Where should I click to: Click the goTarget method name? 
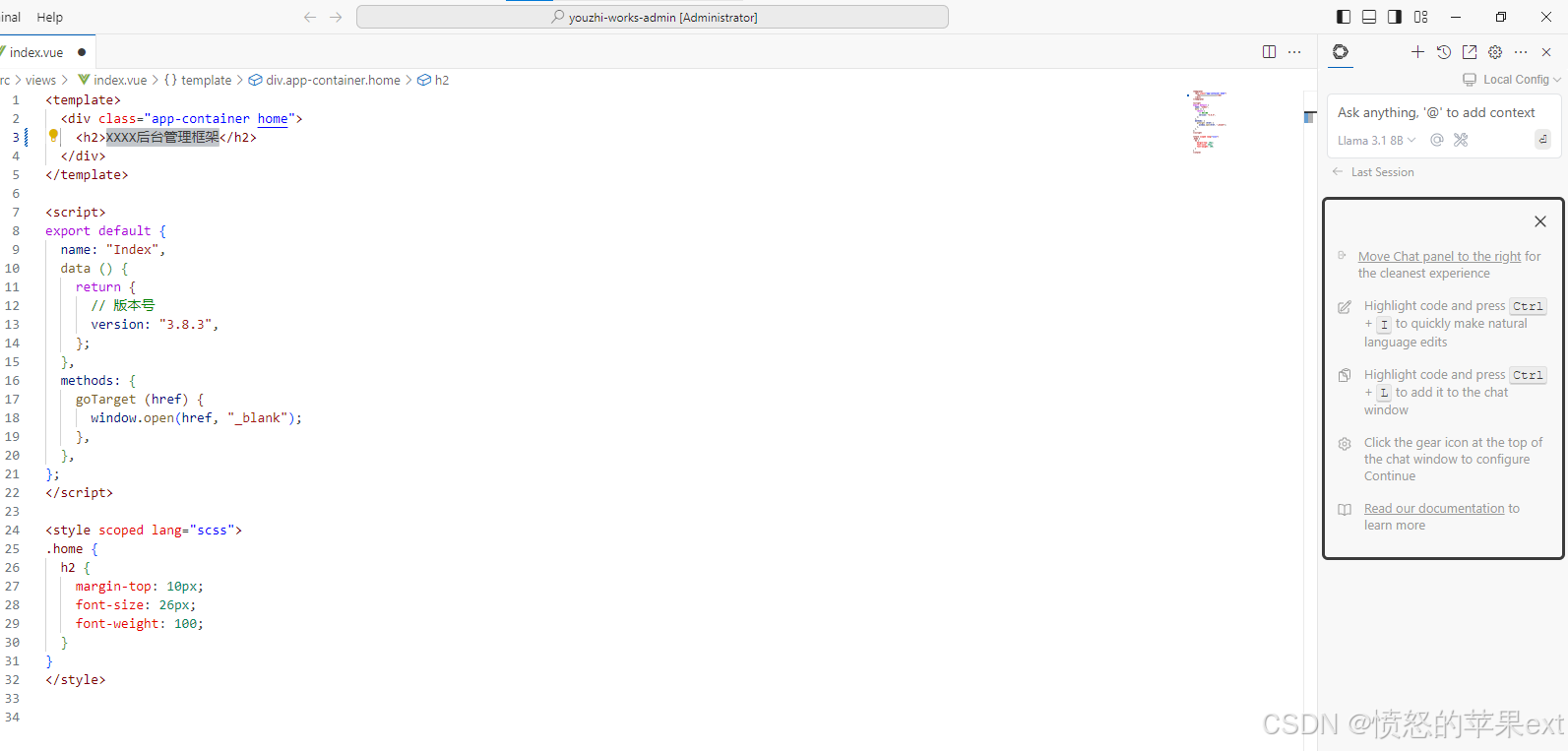click(x=106, y=400)
